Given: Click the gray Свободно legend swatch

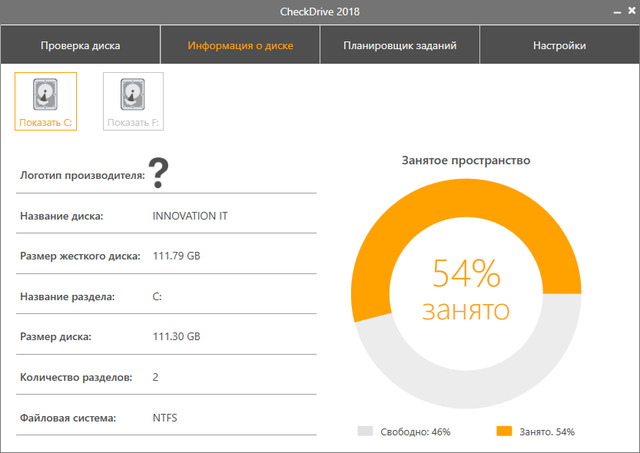Looking at the screenshot, I should (x=365, y=432).
